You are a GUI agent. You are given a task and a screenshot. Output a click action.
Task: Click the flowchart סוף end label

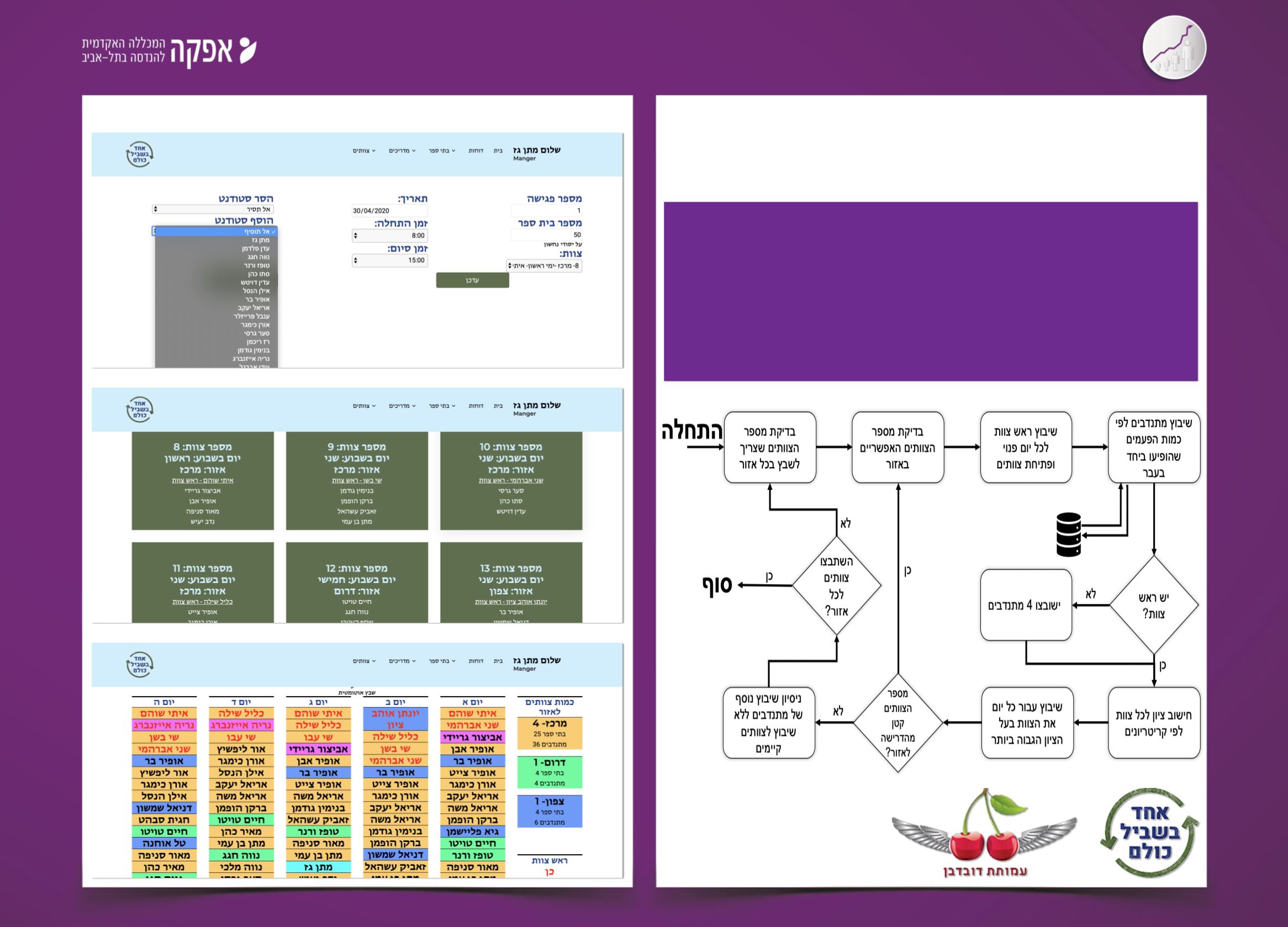coord(717,585)
